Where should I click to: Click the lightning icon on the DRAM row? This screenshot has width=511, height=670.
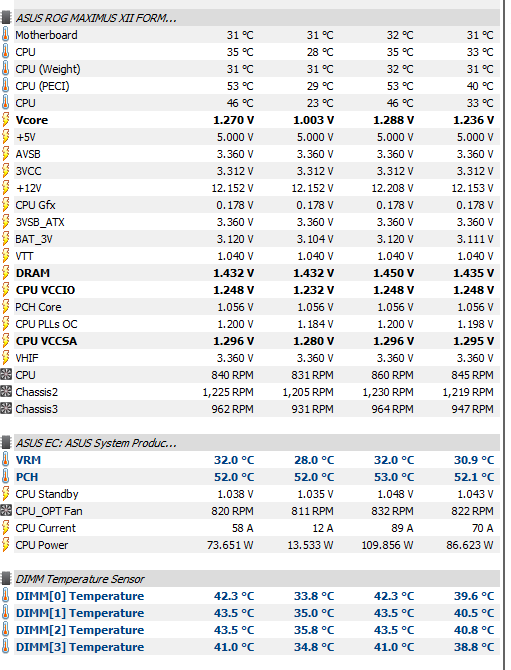[6, 273]
